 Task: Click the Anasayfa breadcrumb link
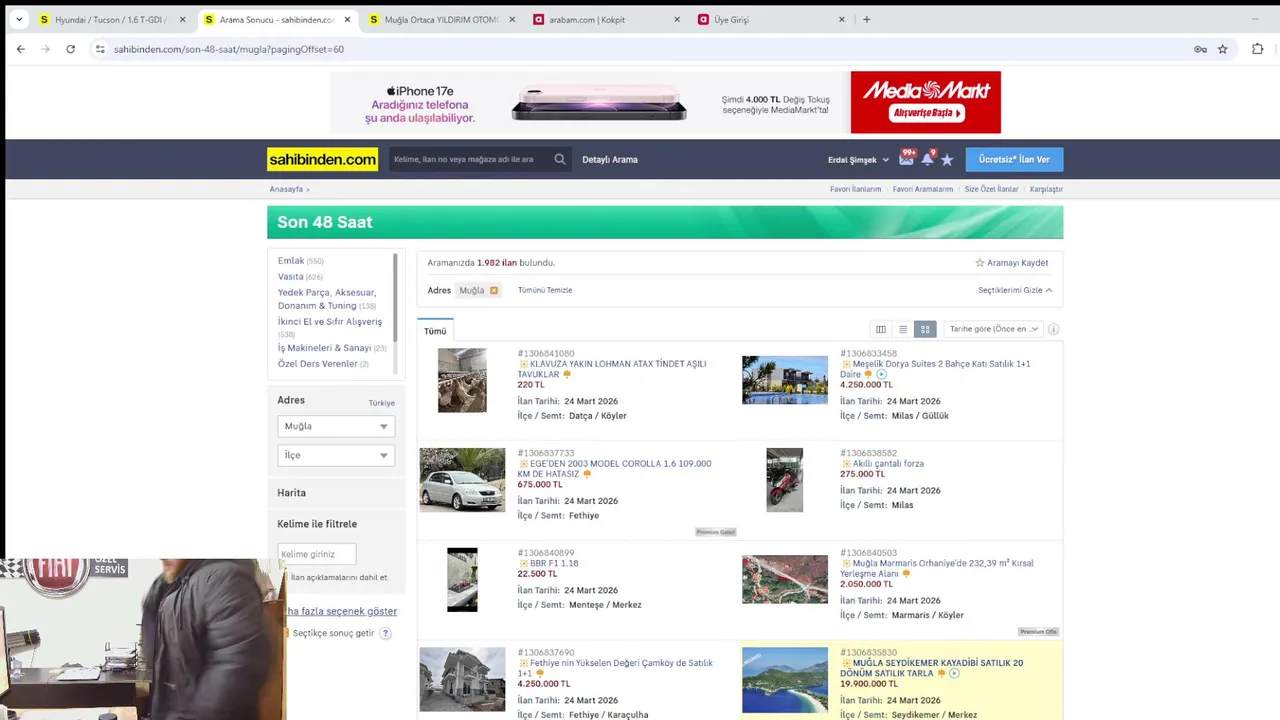286,189
